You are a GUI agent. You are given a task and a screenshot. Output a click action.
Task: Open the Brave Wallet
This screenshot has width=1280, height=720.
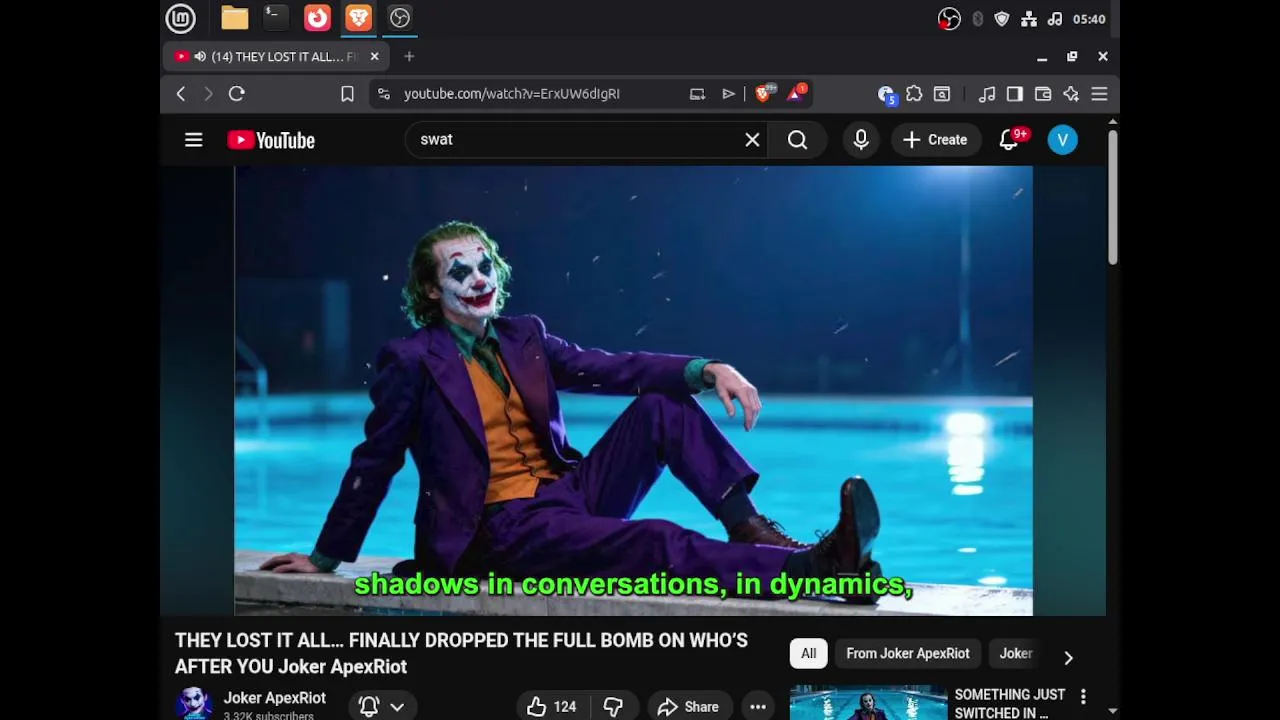tap(1043, 94)
